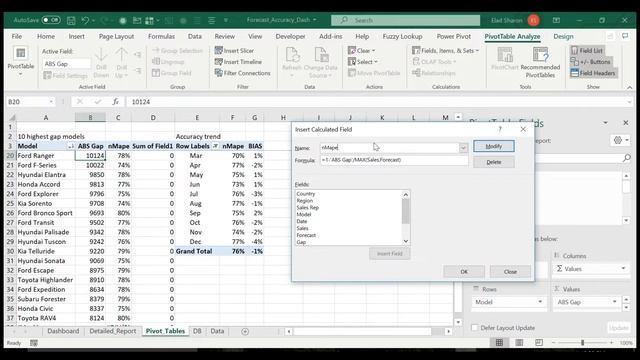Open the Select dropdown
Image resolution: width=640 pixels, height=360 pixels.
point(363,62)
